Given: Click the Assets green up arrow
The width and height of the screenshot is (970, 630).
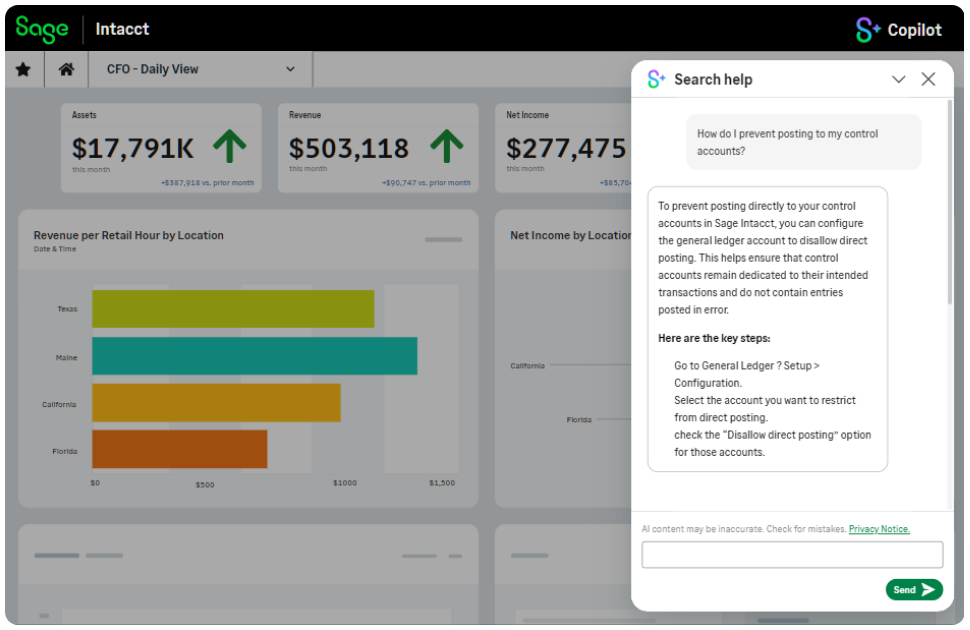Looking at the screenshot, I should tap(230, 146).
